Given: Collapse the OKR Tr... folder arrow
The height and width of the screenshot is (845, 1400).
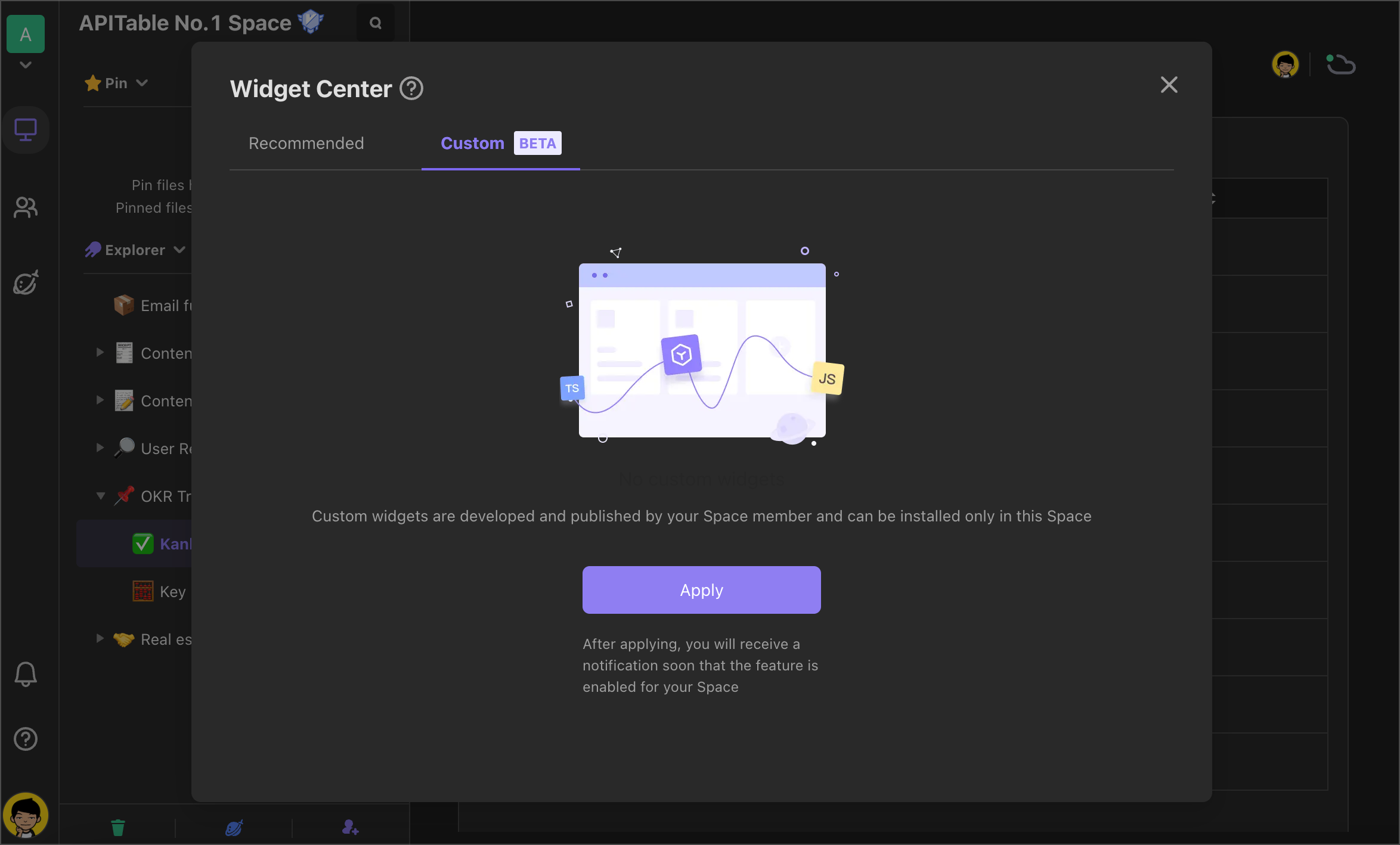Looking at the screenshot, I should pyautogui.click(x=100, y=496).
